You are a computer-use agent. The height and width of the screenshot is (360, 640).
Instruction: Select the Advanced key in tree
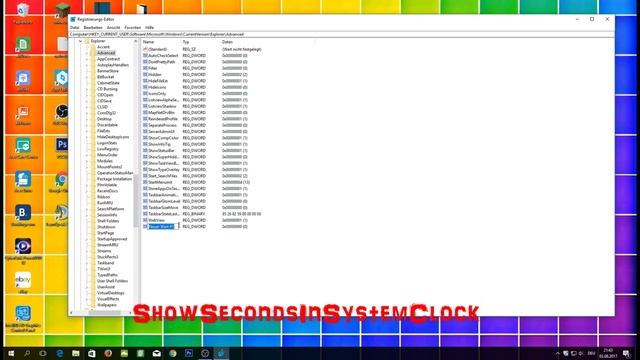point(106,53)
